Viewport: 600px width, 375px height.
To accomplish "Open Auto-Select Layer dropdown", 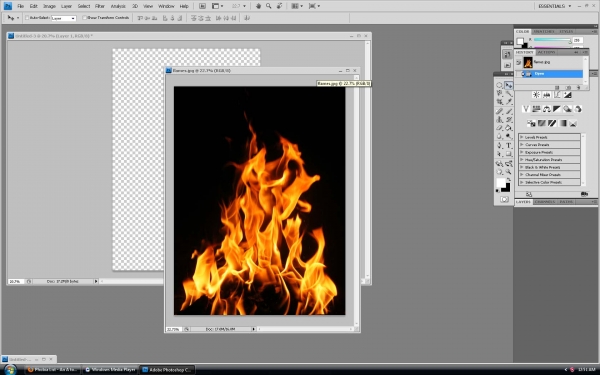I will [x=64, y=18].
